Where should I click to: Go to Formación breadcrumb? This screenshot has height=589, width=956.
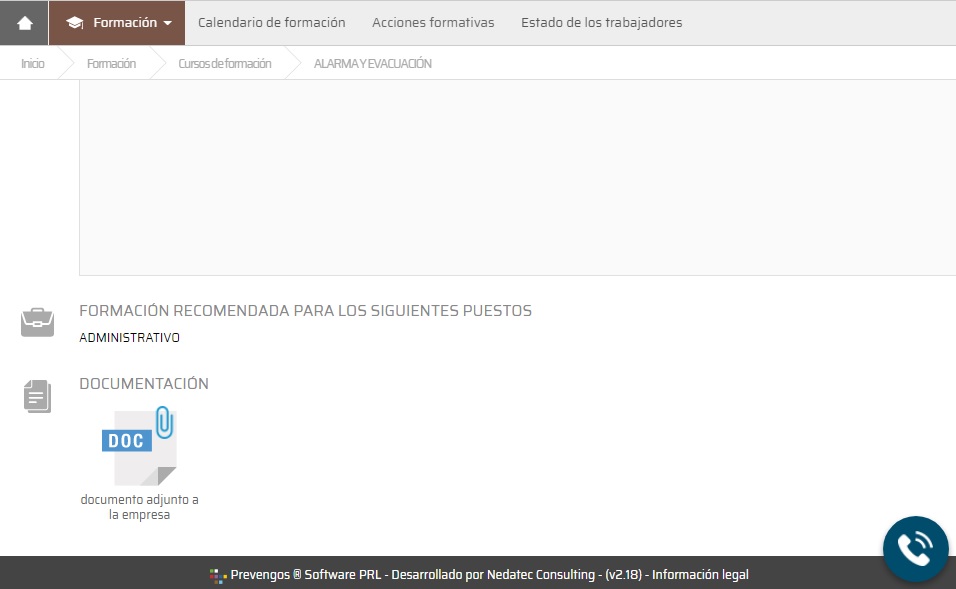[111, 63]
